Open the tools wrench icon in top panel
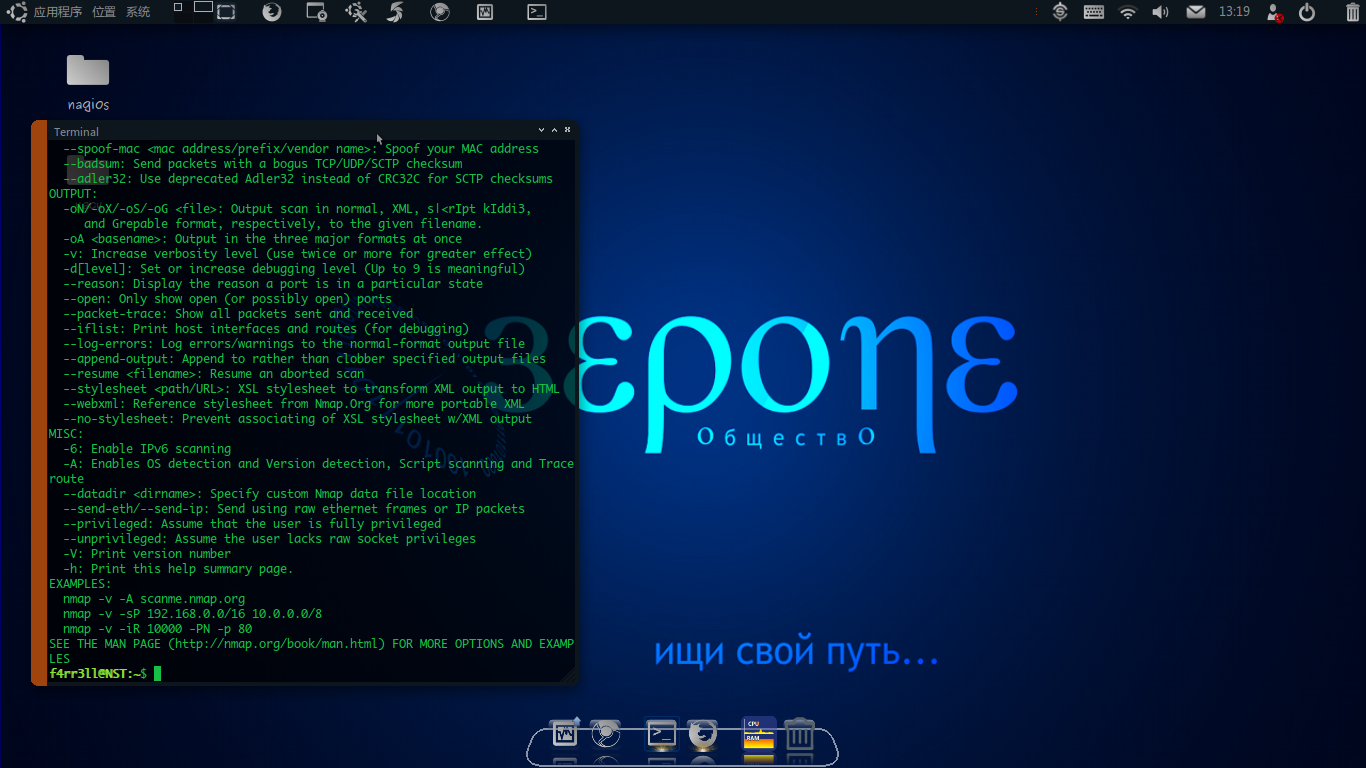The image size is (1366, 768). pyautogui.click(x=356, y=12)
